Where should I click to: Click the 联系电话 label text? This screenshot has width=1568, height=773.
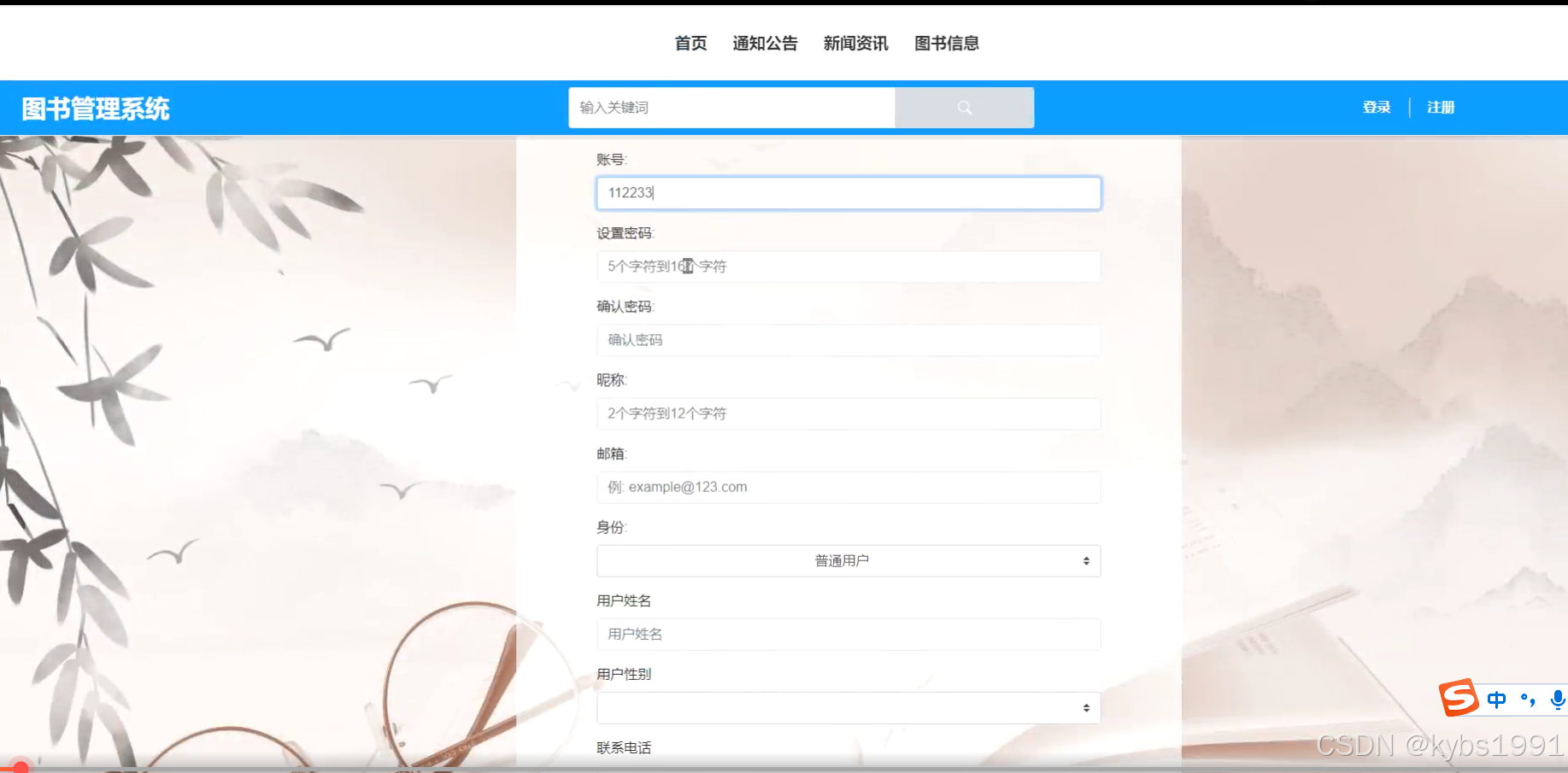tap(624, 748)
